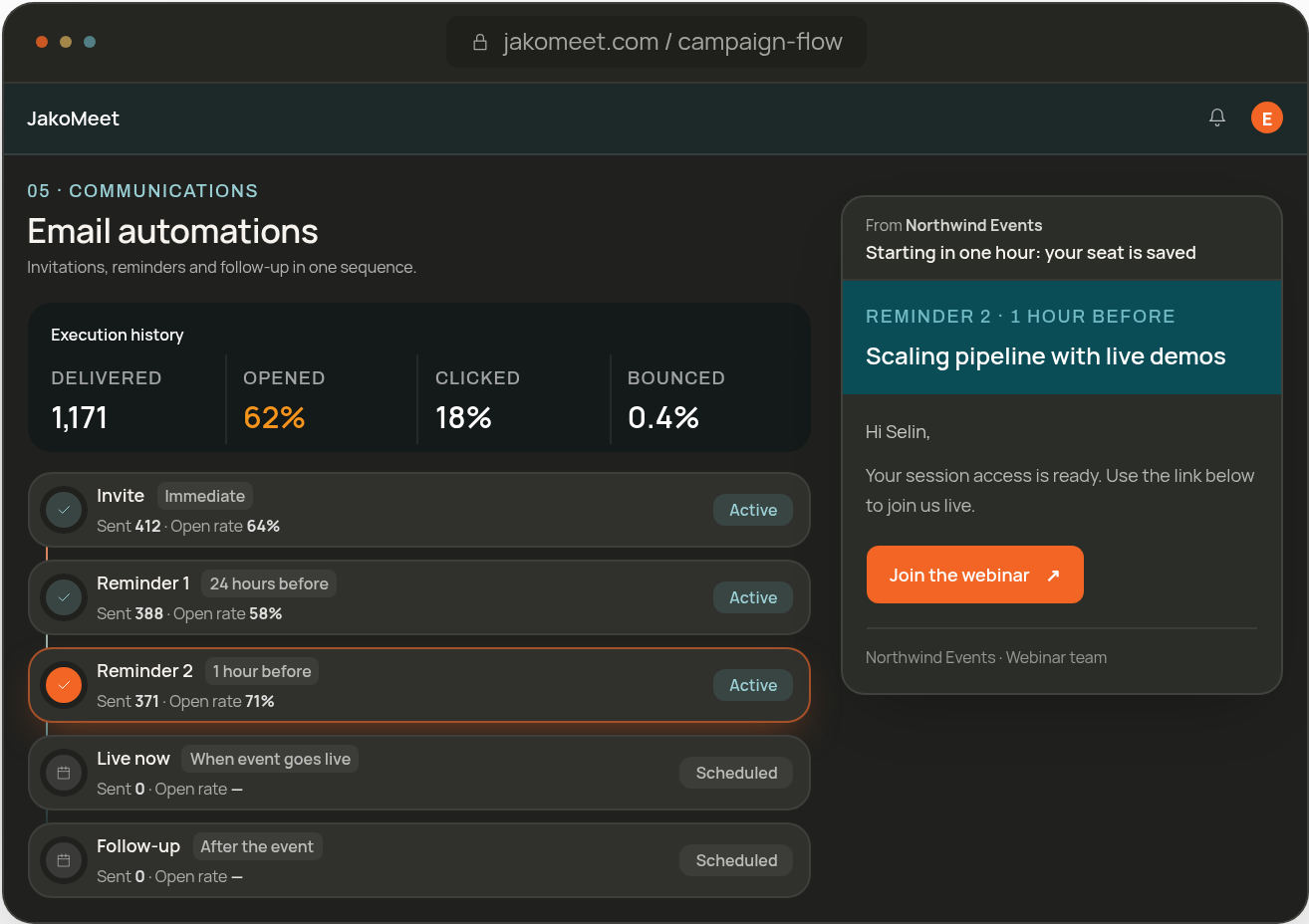
Task: Click the From Northwind Events sender line
Action: pyautogui.click(x=953, y=225)
